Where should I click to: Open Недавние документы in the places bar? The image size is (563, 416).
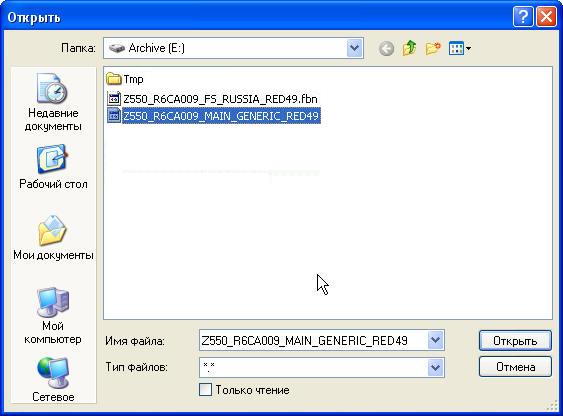53,102
